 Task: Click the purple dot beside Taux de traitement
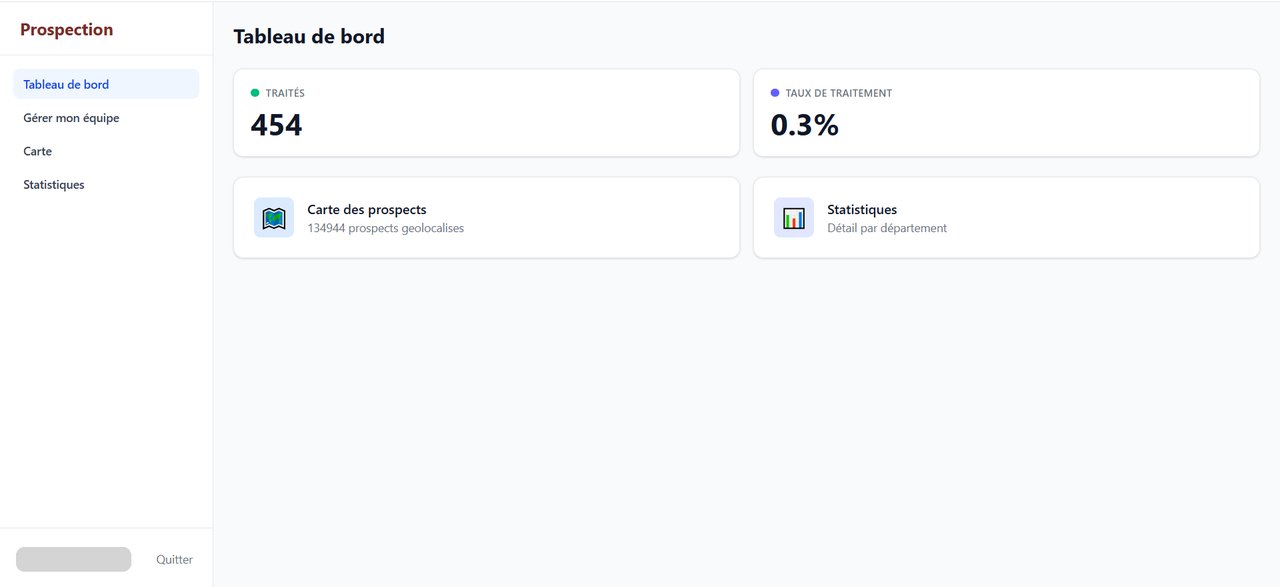coord(775,93)
